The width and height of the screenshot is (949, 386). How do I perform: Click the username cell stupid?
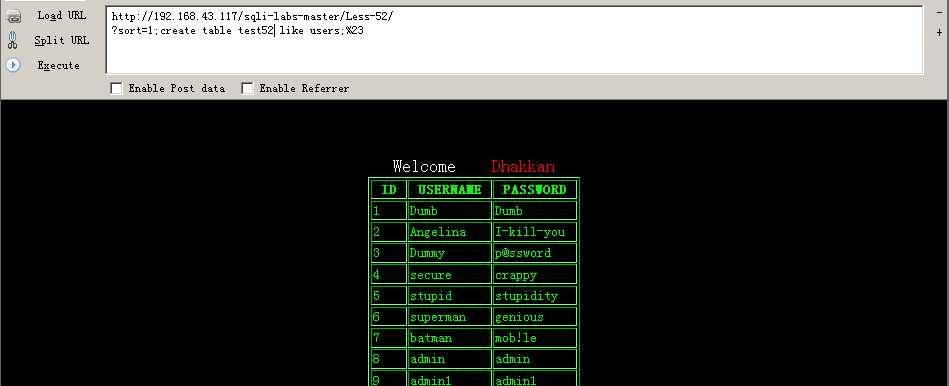tap(450, 296)
